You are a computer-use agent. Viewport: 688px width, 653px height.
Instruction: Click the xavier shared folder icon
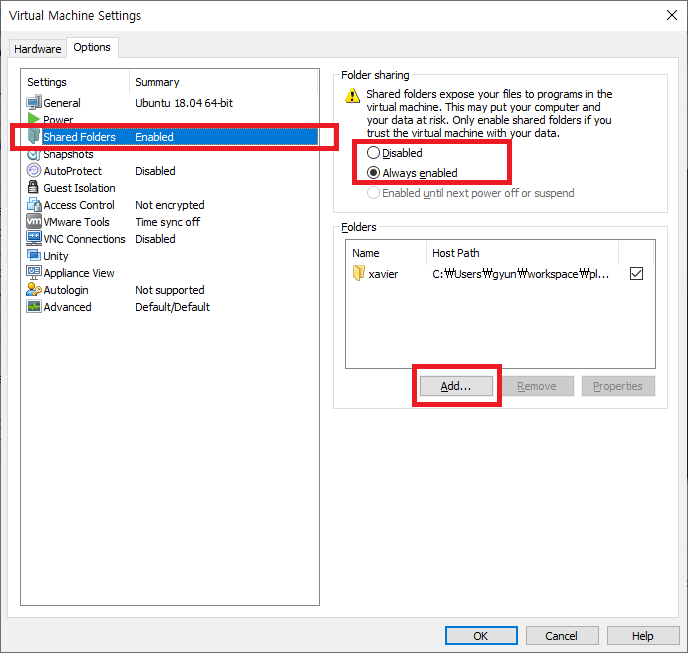point(358,273)
